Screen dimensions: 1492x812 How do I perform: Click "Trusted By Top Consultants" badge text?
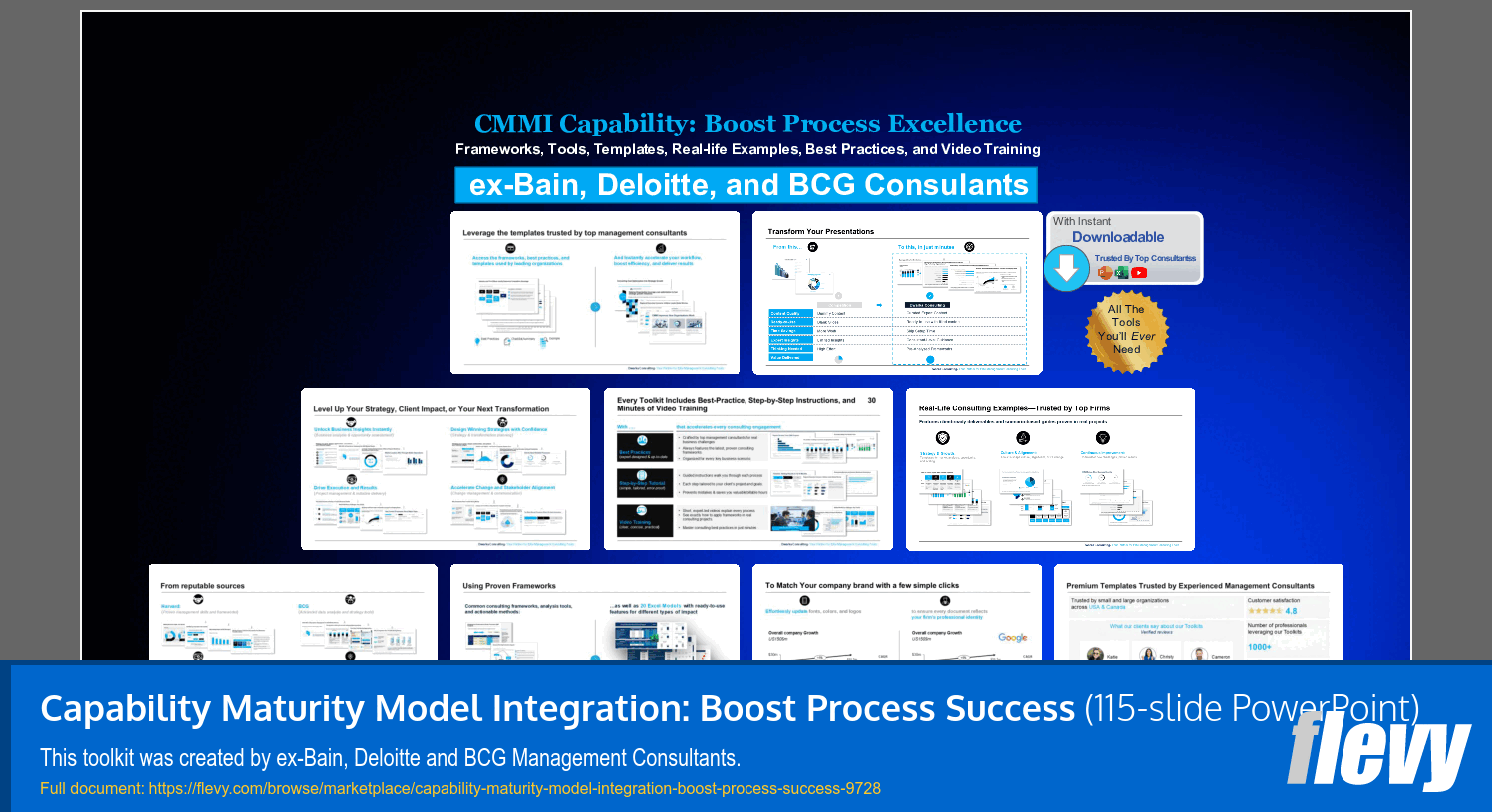[1145, 258]
